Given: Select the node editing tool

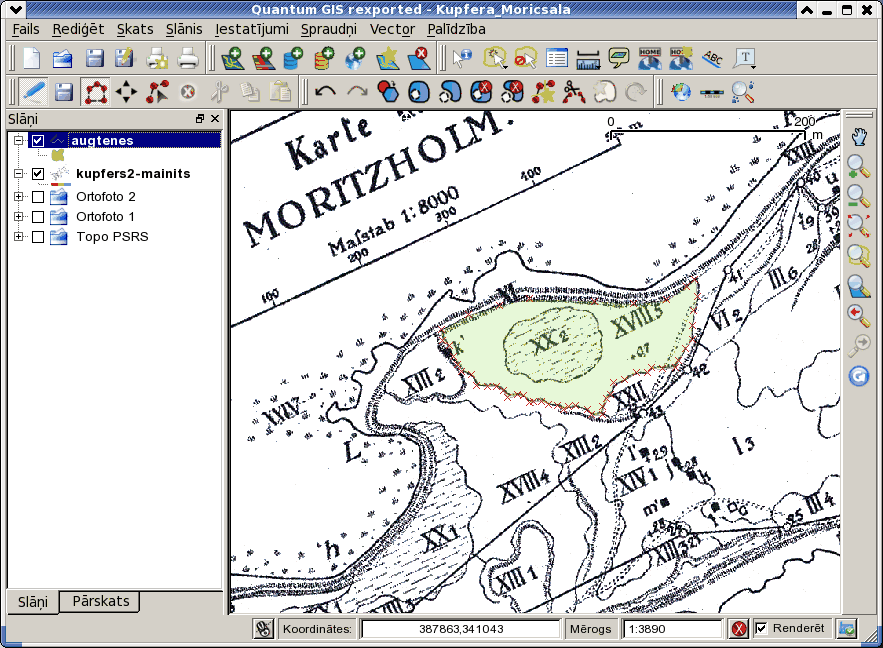Looking at the screenshot, I should pyautogui.click(x=157, y=92).
